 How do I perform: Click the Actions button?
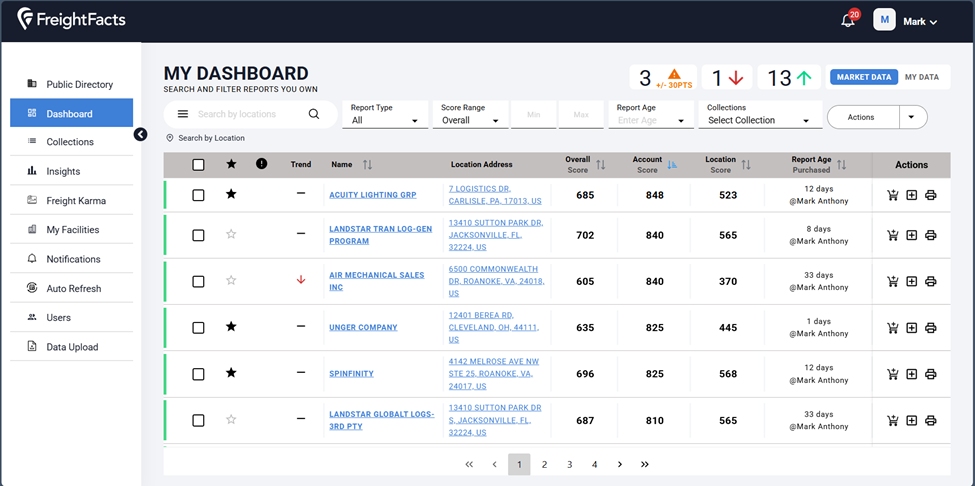tap(863, 117)
